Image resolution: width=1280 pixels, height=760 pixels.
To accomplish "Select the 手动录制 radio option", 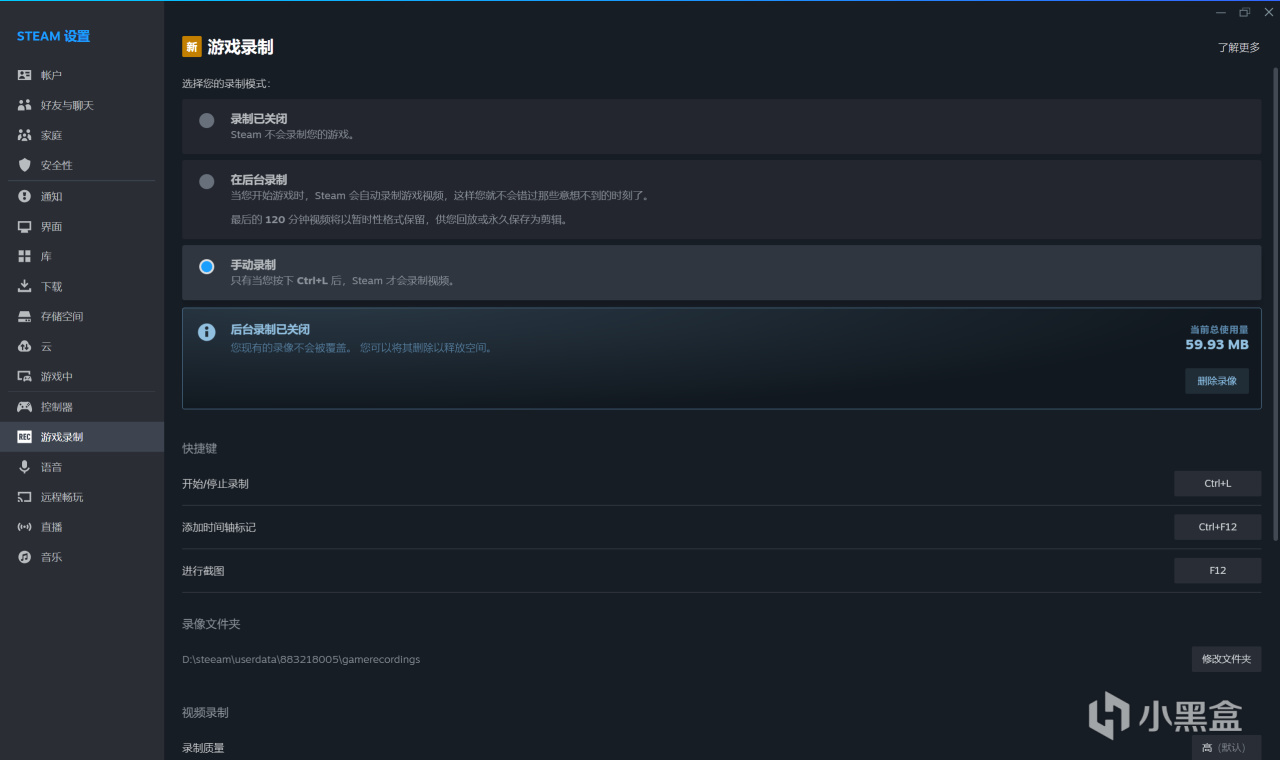I will tap(207, 267).
